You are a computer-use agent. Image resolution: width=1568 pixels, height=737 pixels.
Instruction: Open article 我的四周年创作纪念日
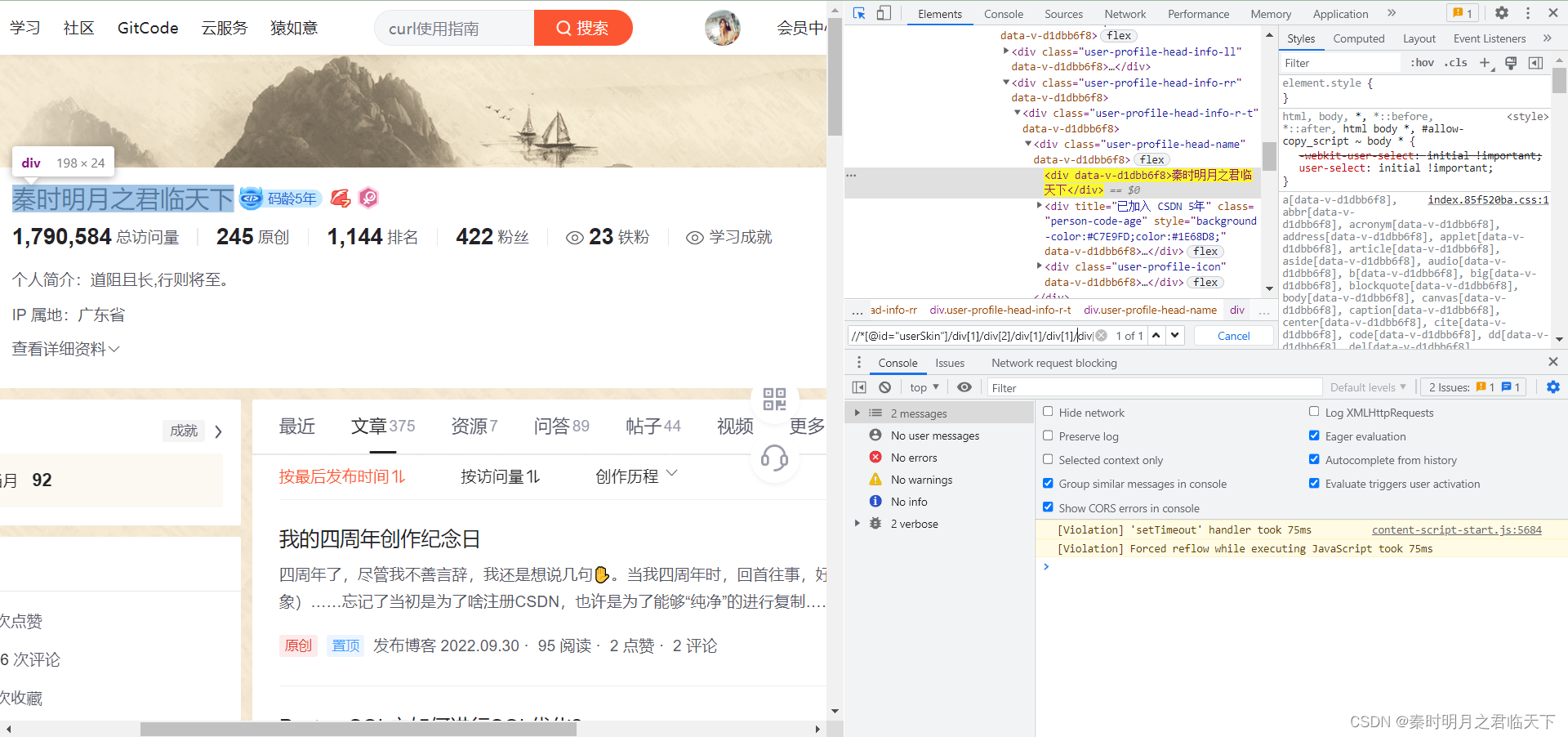tap(379, 538)
